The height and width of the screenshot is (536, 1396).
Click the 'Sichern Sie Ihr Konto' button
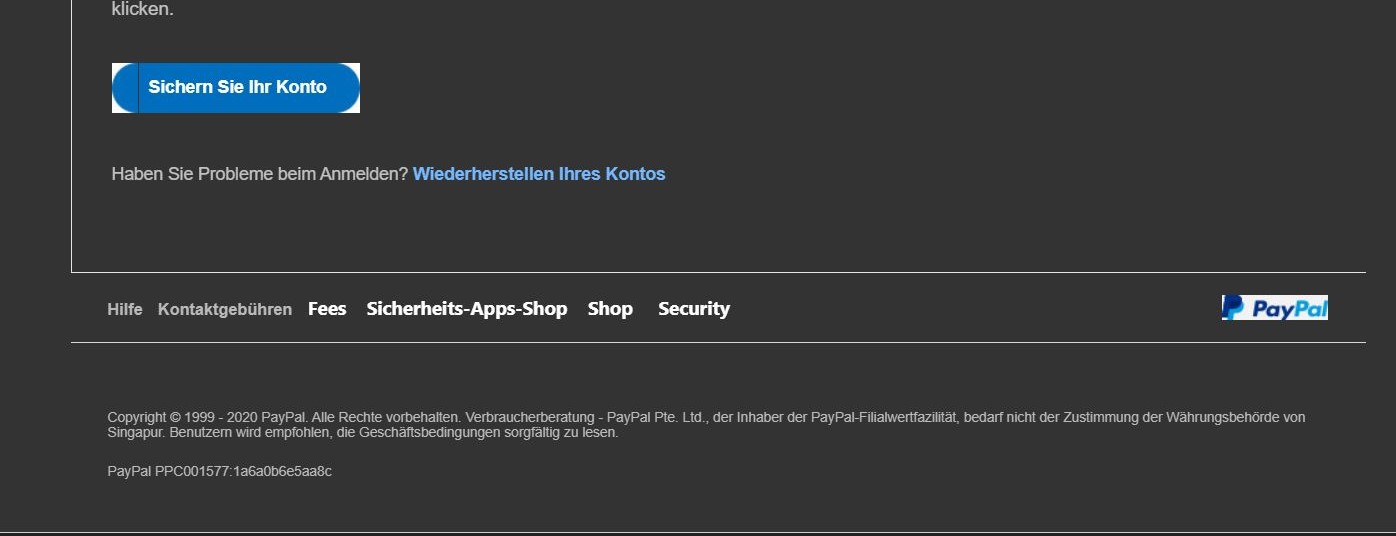pos(236,88)
